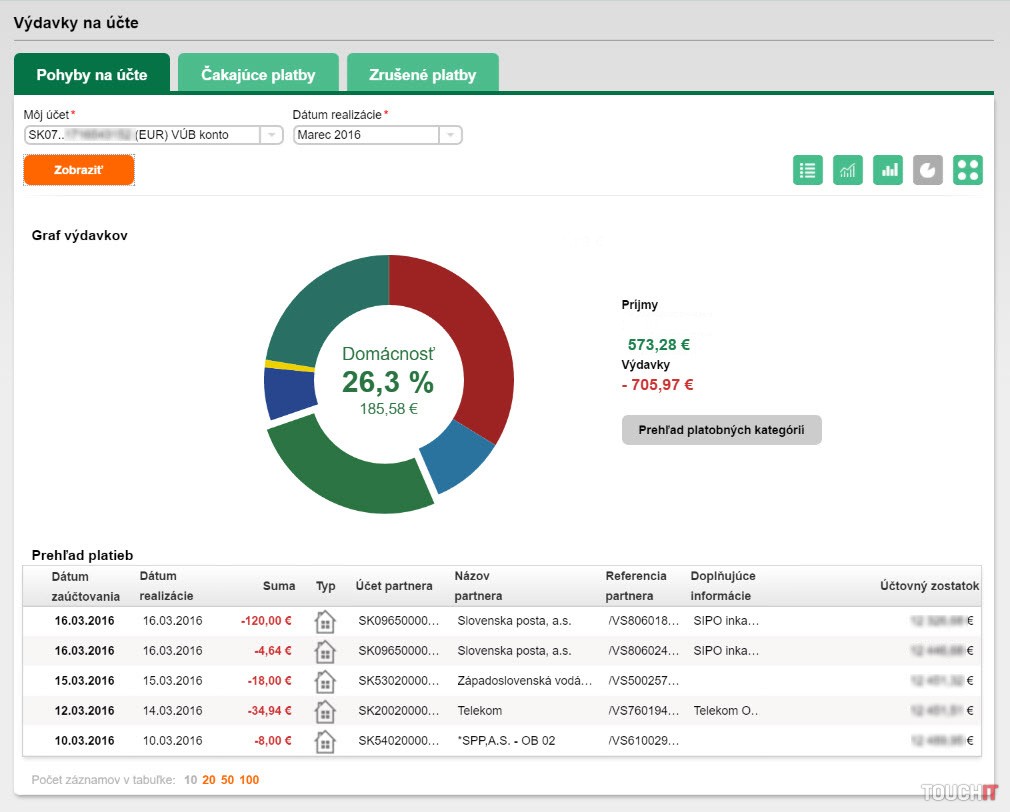Open the line trend chart view
The width and height of the screenshot is (1010, 812).
coord(848,170)
